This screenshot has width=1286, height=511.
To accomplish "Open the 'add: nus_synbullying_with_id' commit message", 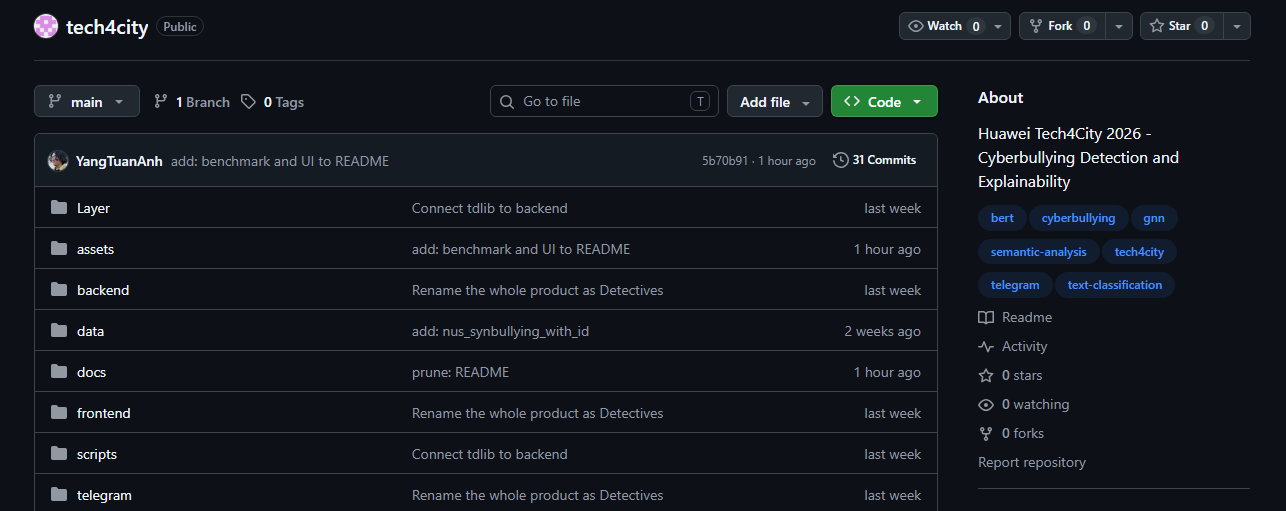I will [x=500, y=331].
